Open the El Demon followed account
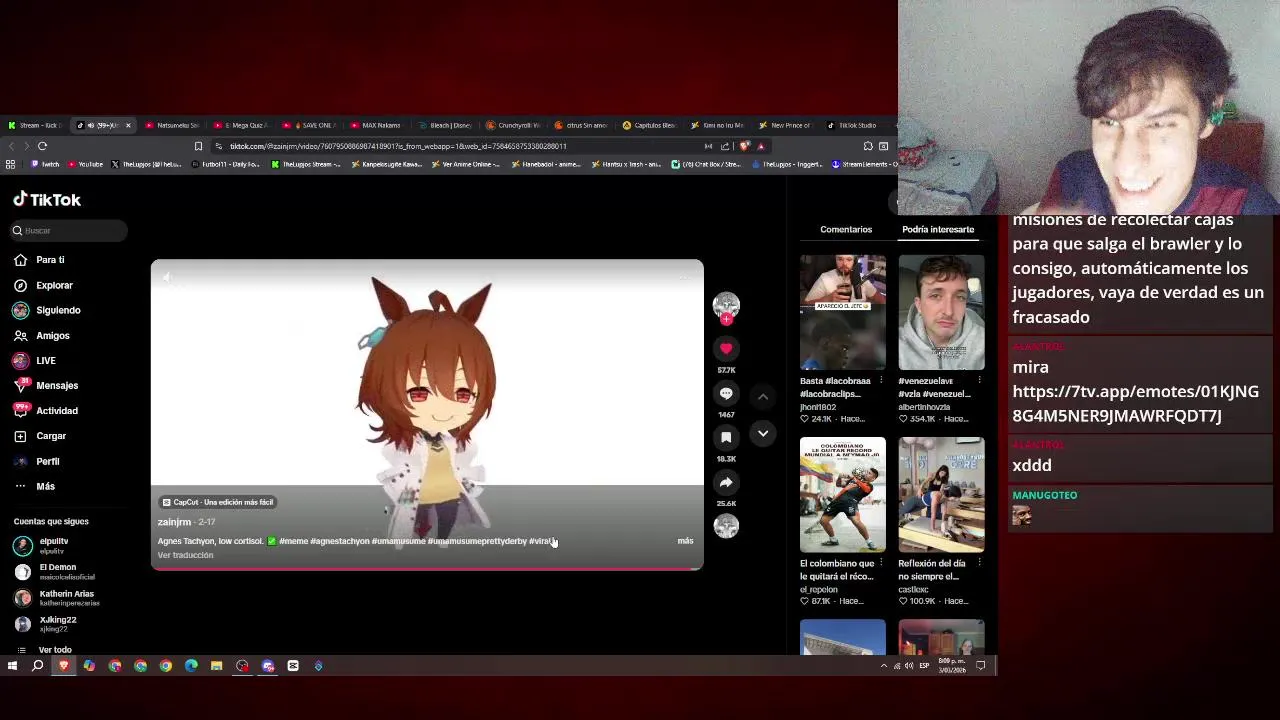Viewport: 1280px width, 720px height. click(x=54, y=571)
